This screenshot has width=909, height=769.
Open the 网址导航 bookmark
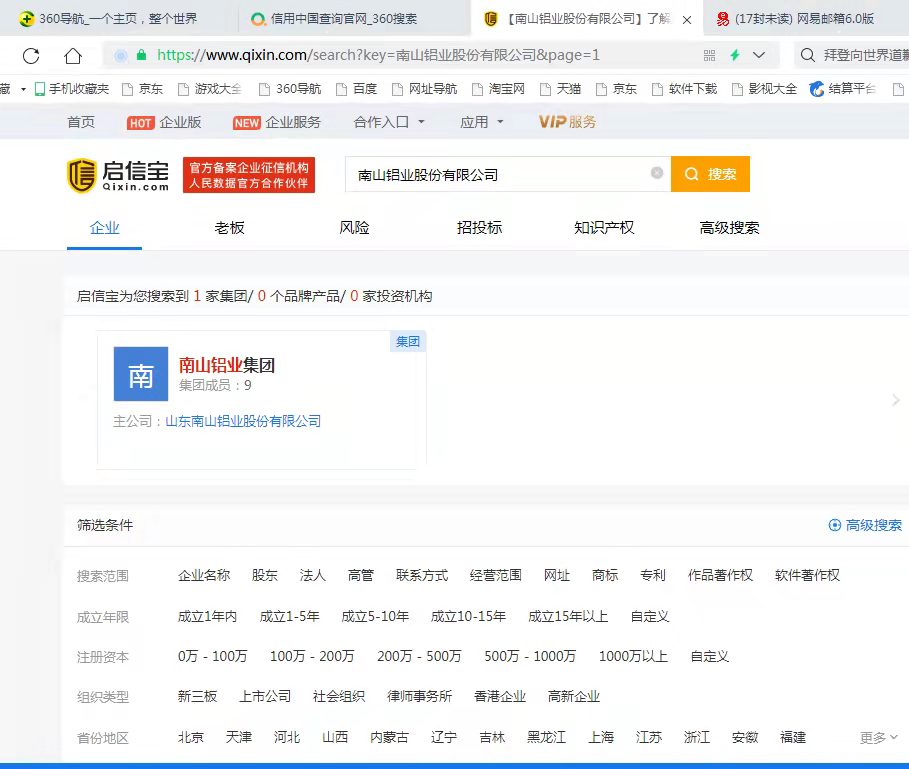[425, 89]
